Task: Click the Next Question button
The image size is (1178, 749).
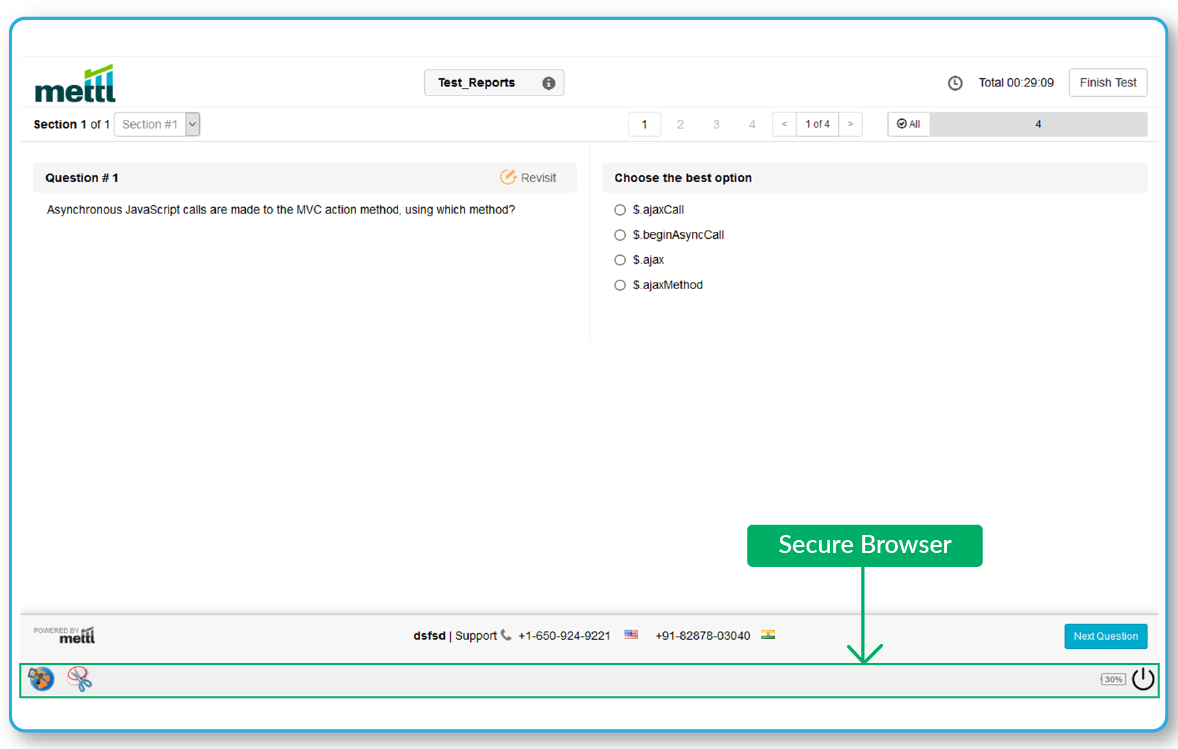Action: (x=1105, y=636)
